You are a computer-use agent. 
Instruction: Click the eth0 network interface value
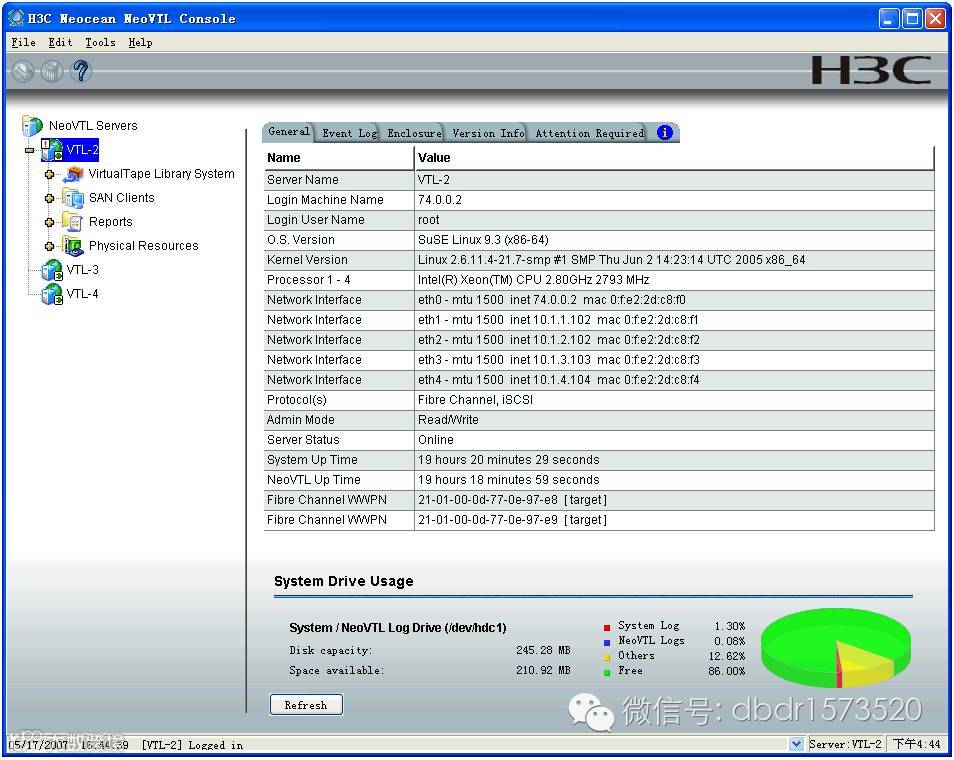pos(552,300)
